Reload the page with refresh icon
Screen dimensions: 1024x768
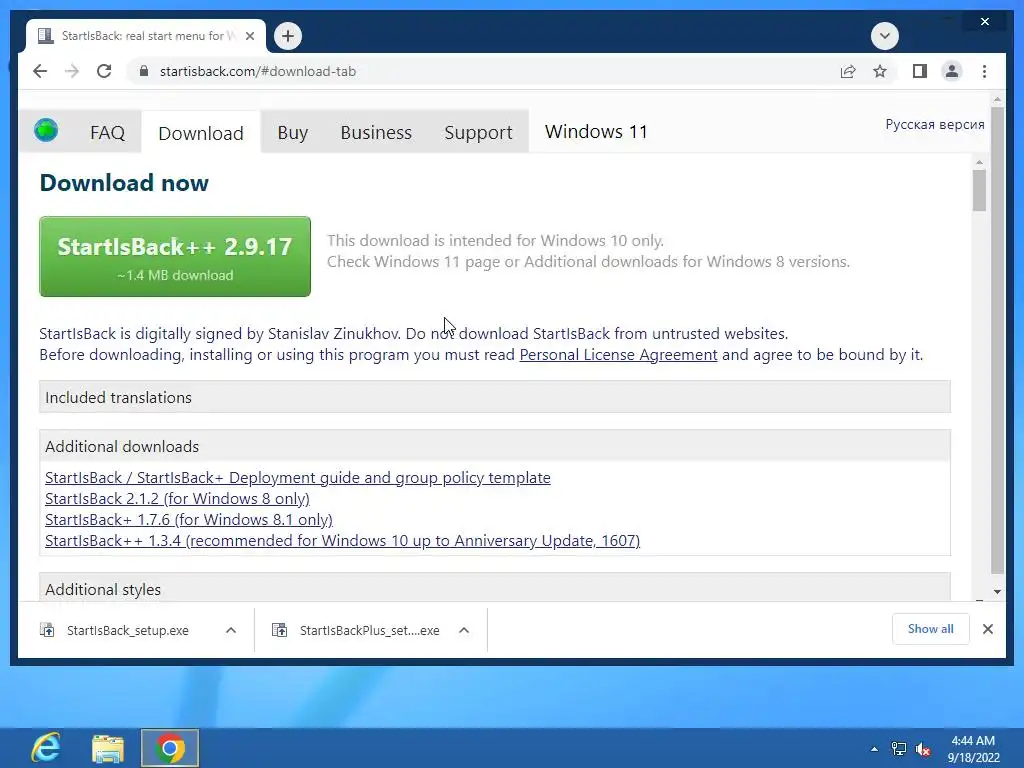click(104, 71)
